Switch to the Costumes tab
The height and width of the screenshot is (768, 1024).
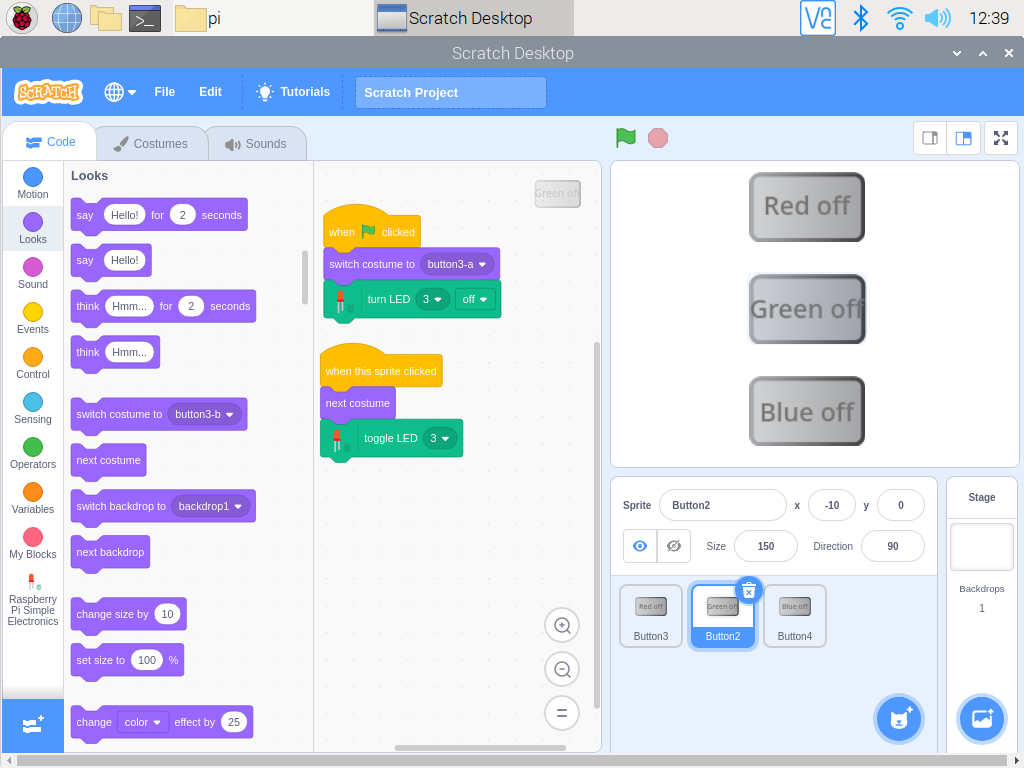pos(151,144)
